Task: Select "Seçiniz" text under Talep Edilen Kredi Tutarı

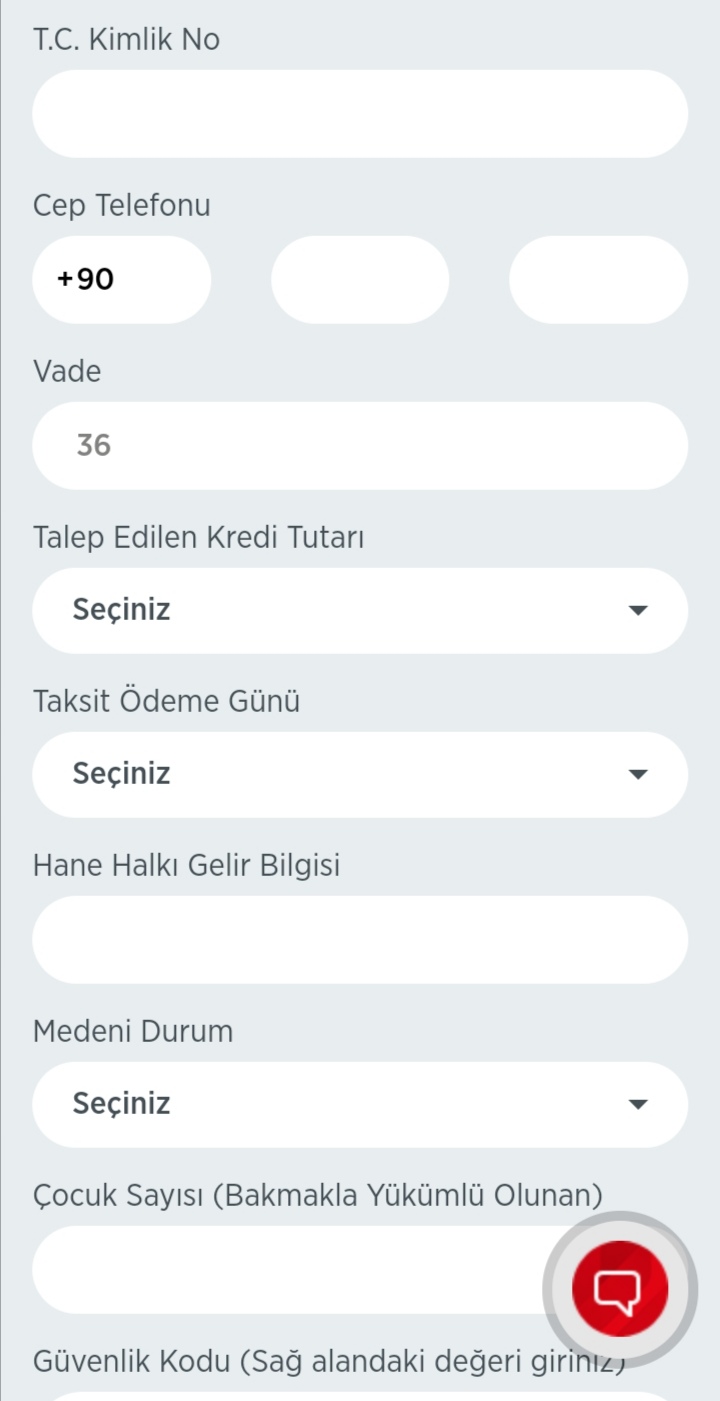Action: pyautogui.click(x=121, y=610)
